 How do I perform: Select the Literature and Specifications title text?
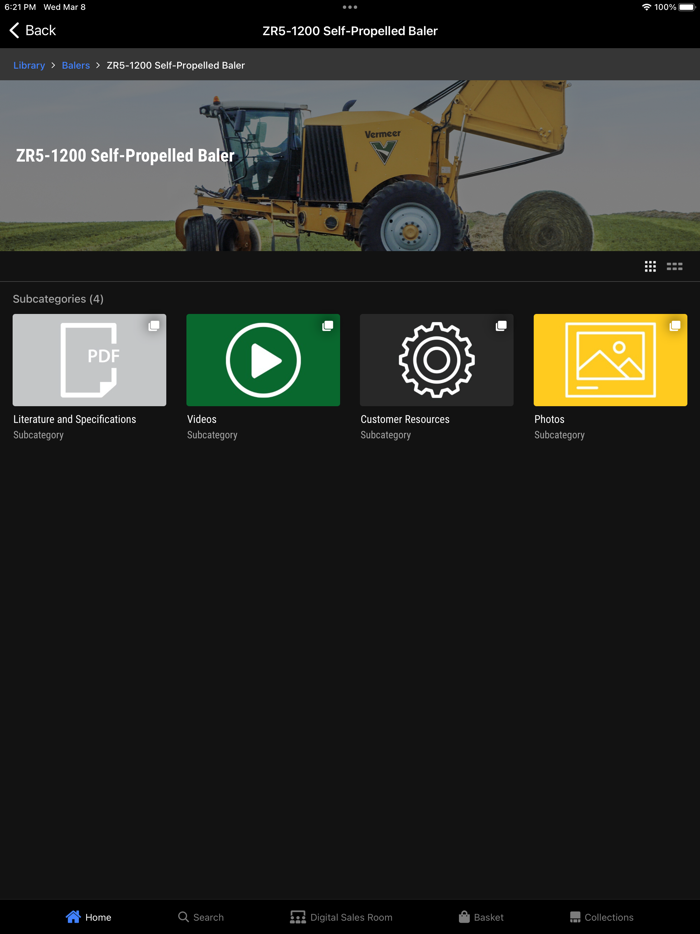74,419
